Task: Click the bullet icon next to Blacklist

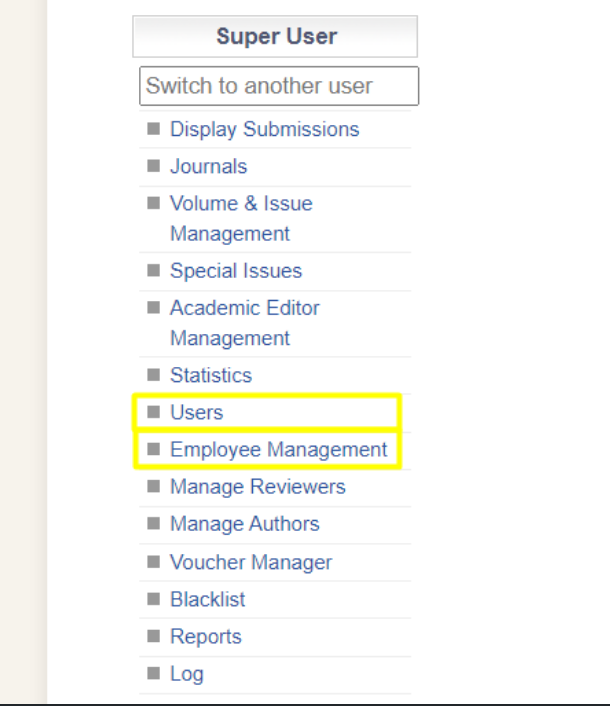Action: pos(154,599)
